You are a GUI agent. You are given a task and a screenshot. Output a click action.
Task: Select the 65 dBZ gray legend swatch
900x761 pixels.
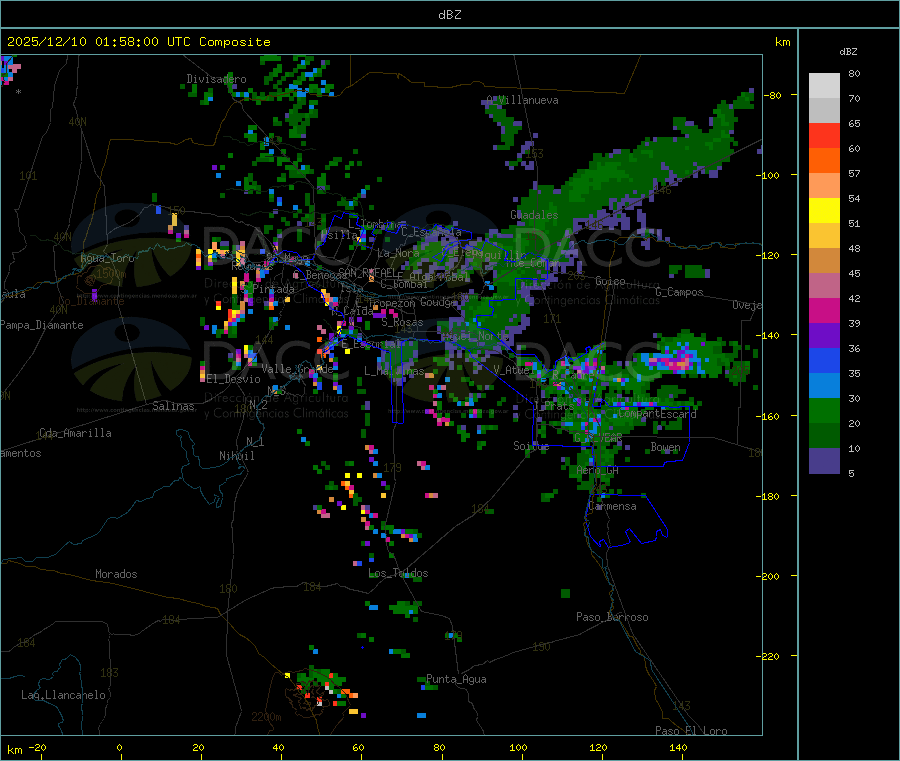tap(824, 111)
